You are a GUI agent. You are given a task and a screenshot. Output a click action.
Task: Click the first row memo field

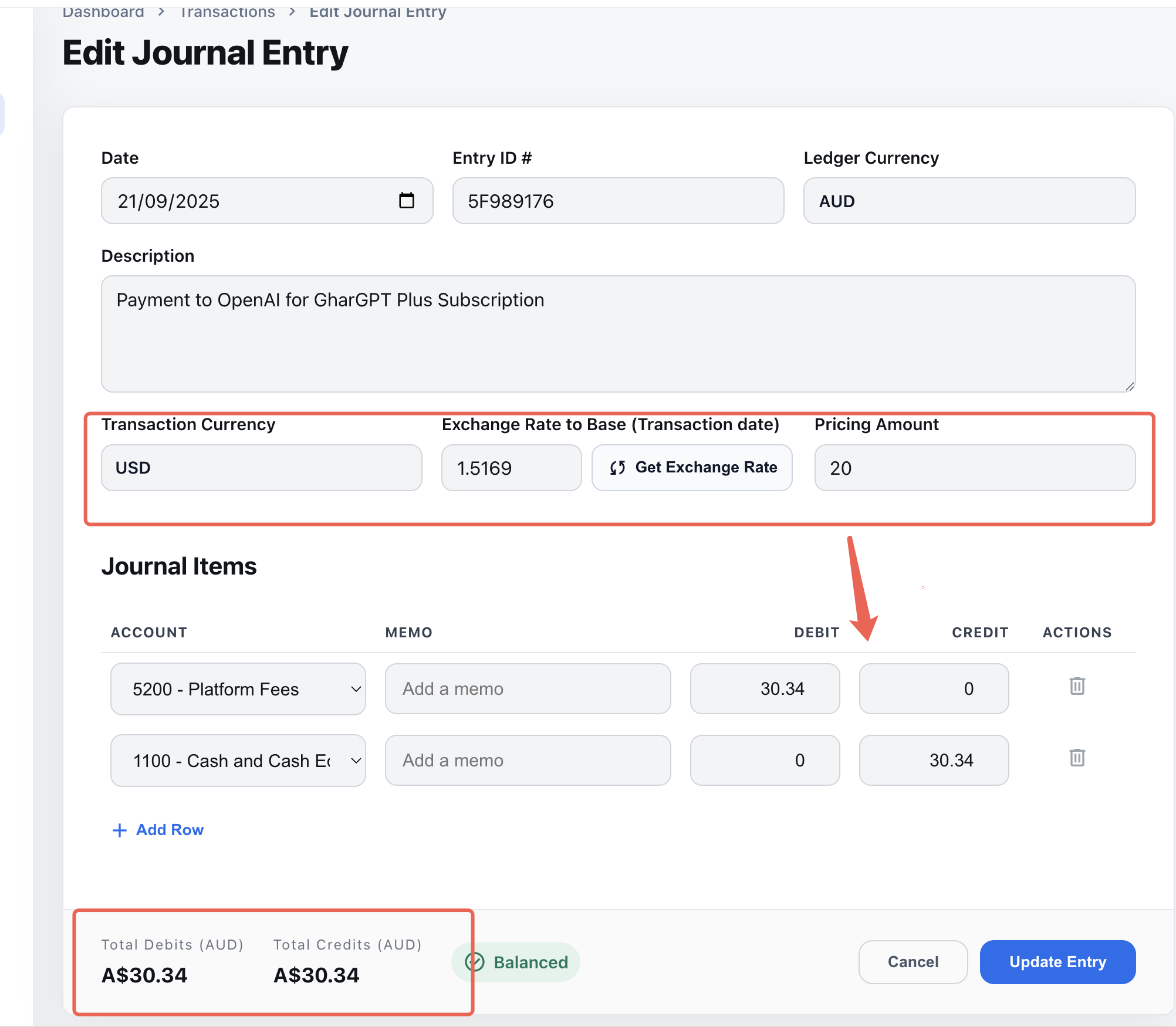point(528,689)
